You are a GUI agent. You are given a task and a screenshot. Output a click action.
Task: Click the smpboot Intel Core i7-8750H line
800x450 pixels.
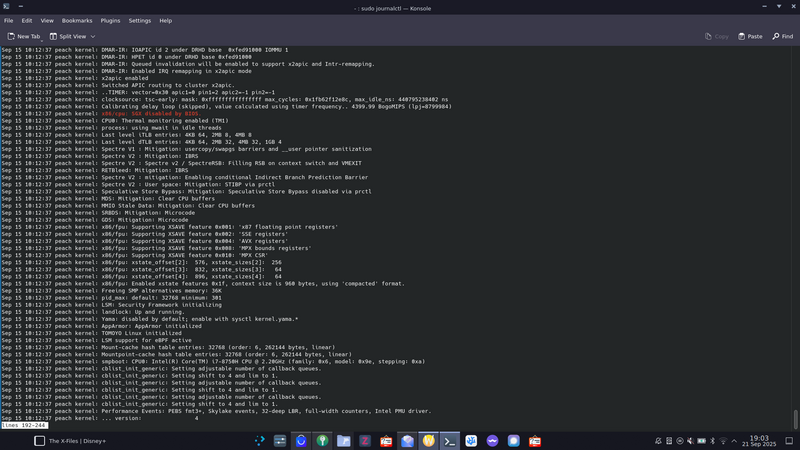point(263,361)
